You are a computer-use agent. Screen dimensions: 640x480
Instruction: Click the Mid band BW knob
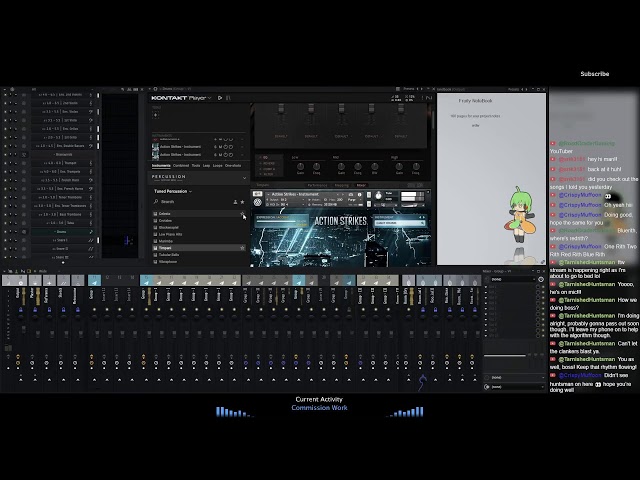(x=374, y=167)
